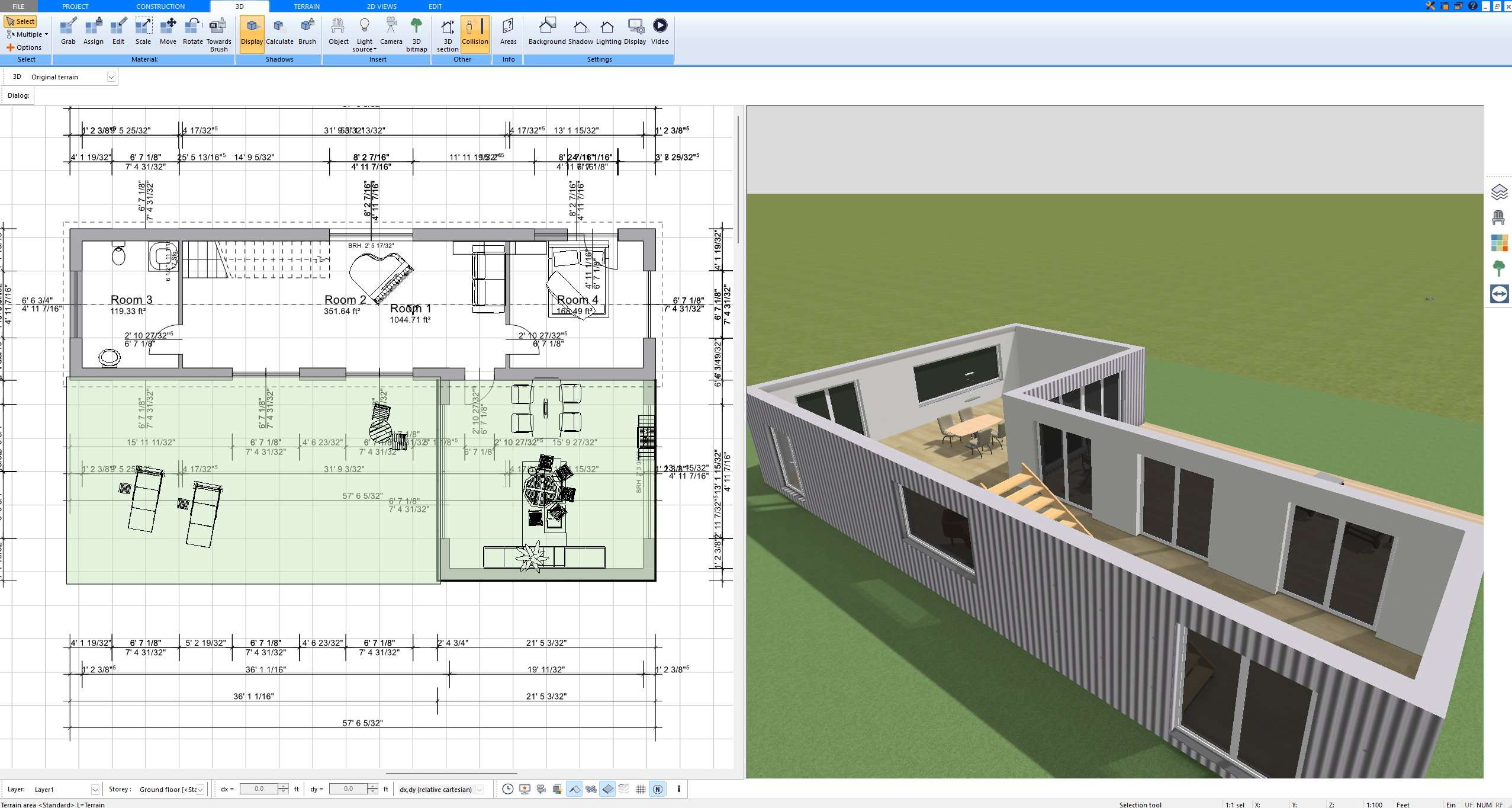The height and width of the screenshot is (808, 1512).
Task: Open the FILE menu
Action: pyautogui.click(x=18, y=6)
